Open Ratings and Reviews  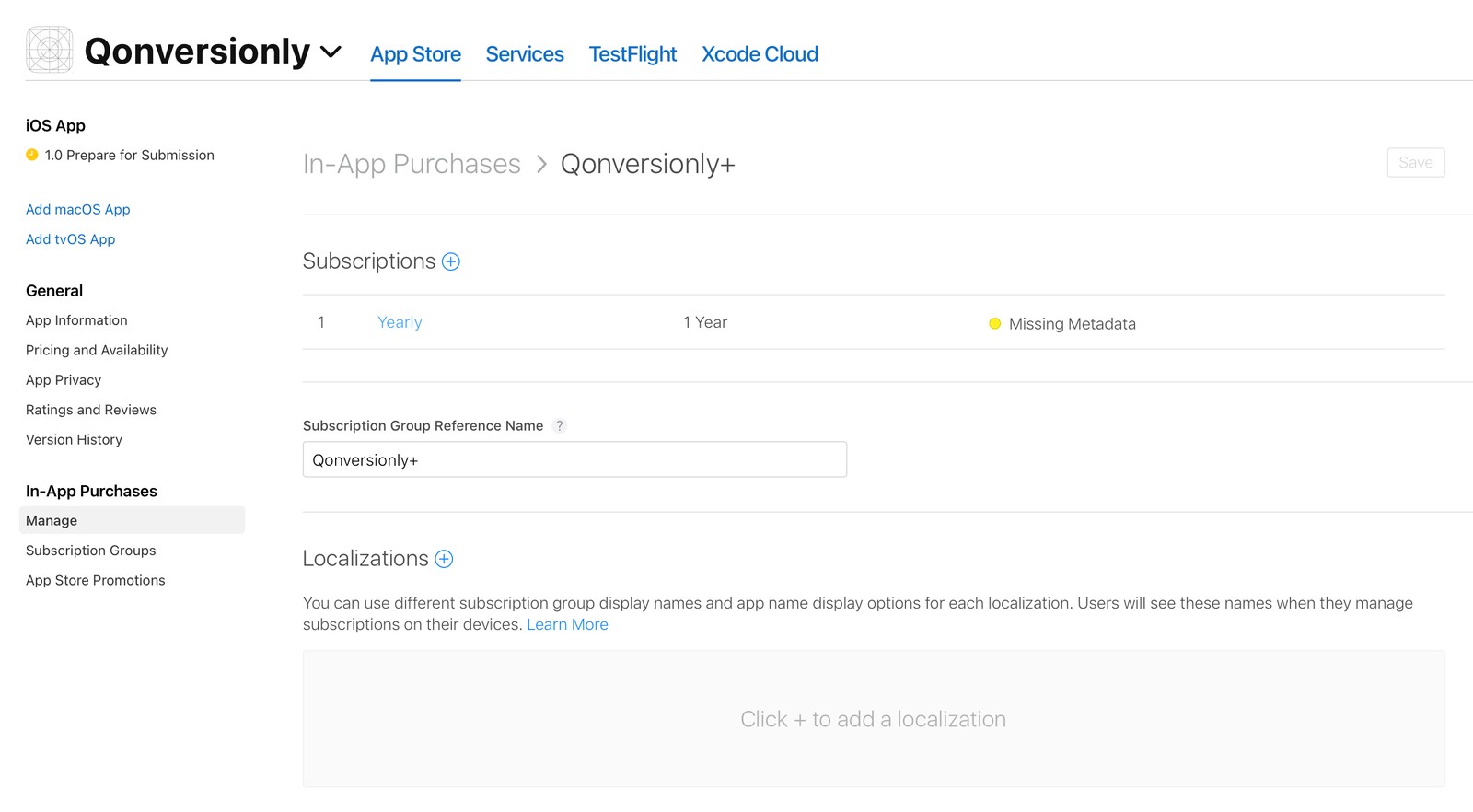91,410
